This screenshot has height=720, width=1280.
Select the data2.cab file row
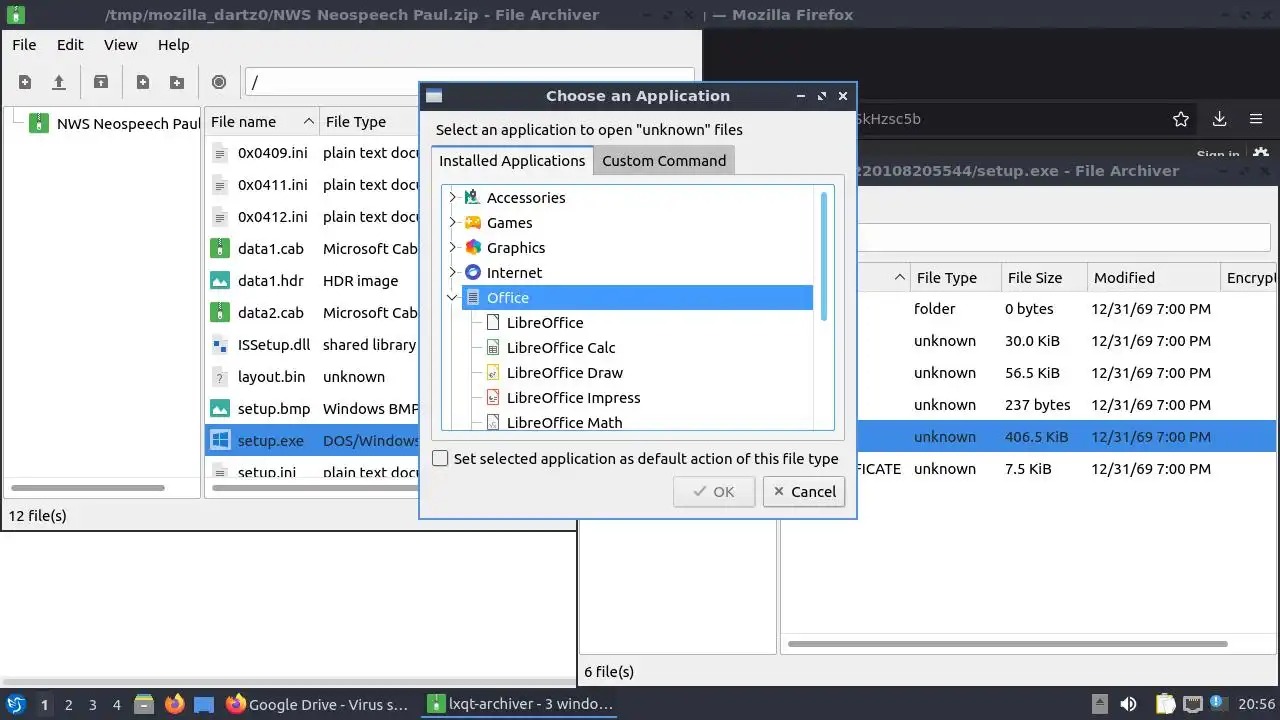[312, 312]
